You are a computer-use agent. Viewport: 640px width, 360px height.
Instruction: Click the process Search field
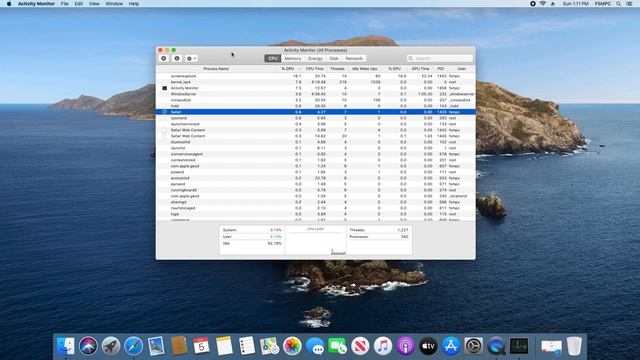click(440, 58)
